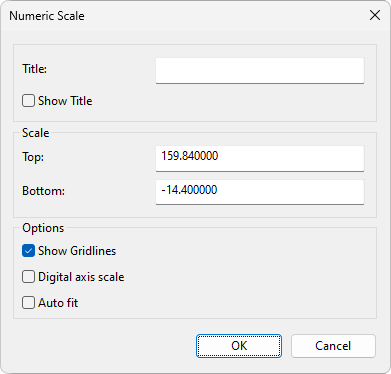The height and width of the screenshot is (374, 391).
Task: Click into the Title text field
Action: 260,70
